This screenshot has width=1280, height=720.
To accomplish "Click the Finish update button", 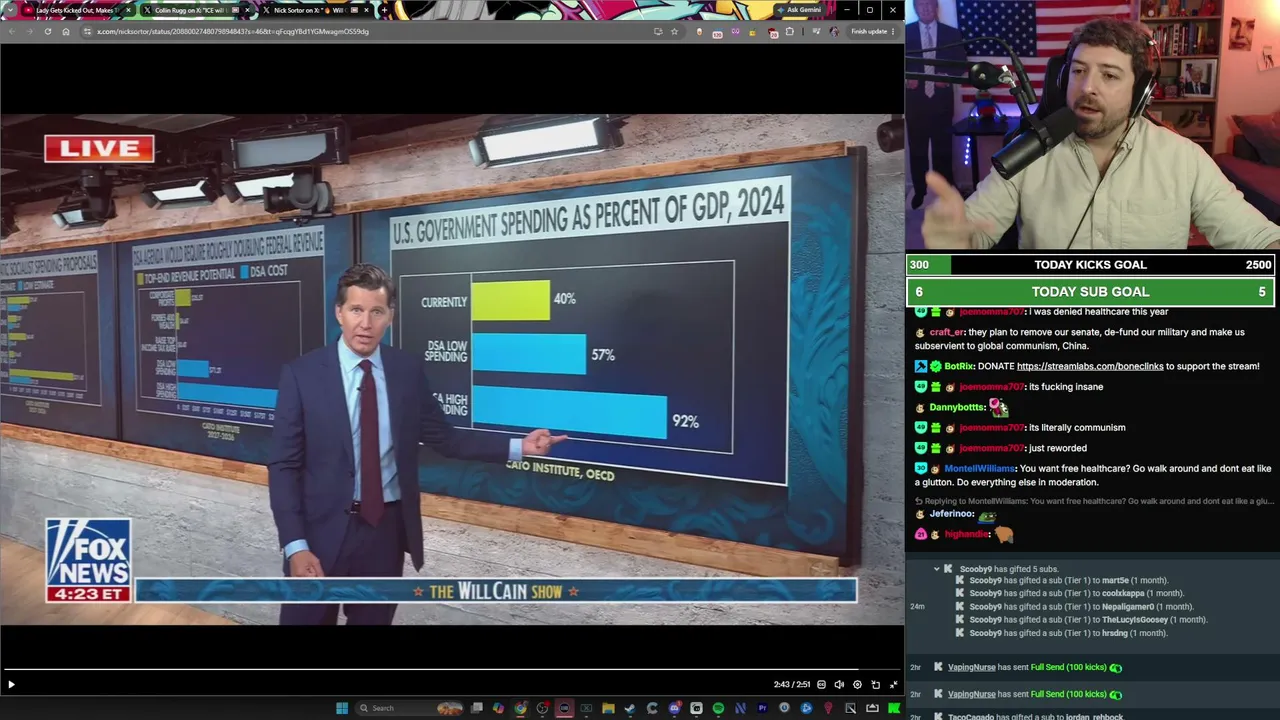I will 869,31.
